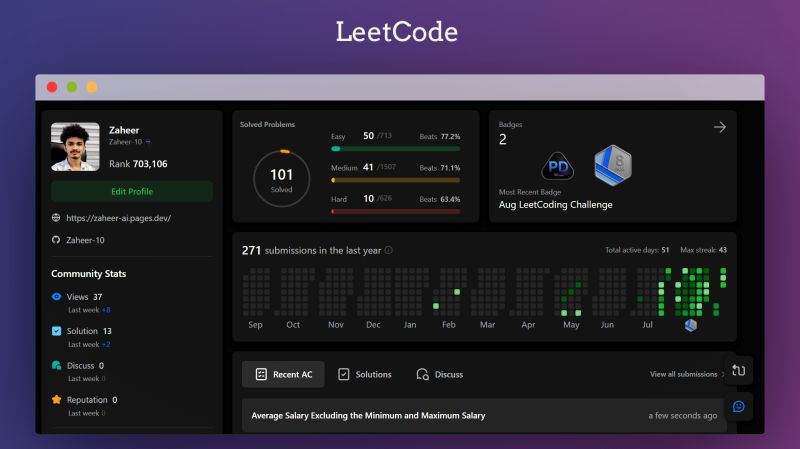Click the Solutions tab checkbox icon
This screenshot has height=449, width=800.
[x=344, y=375]
